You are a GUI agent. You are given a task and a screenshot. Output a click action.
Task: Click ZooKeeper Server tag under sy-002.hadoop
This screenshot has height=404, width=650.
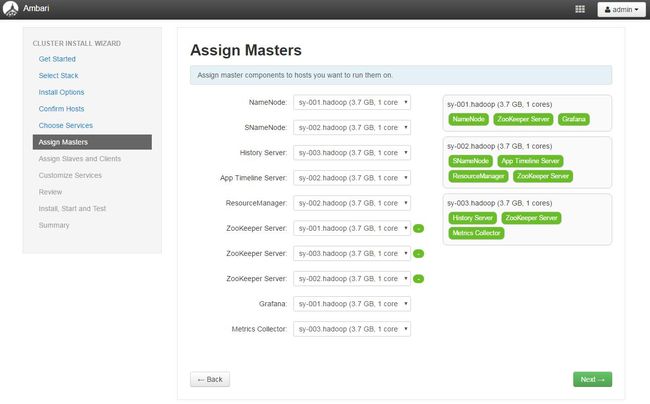click(x=543, y=177)
